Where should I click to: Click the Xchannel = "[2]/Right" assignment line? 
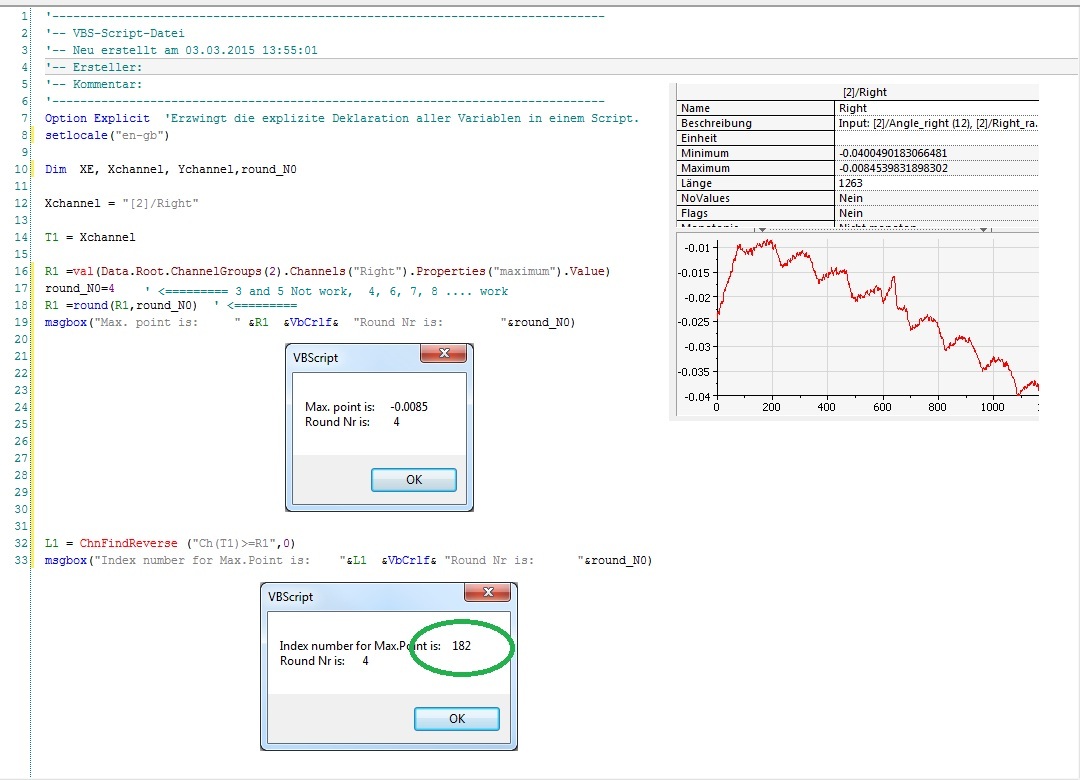click(121, 203)
